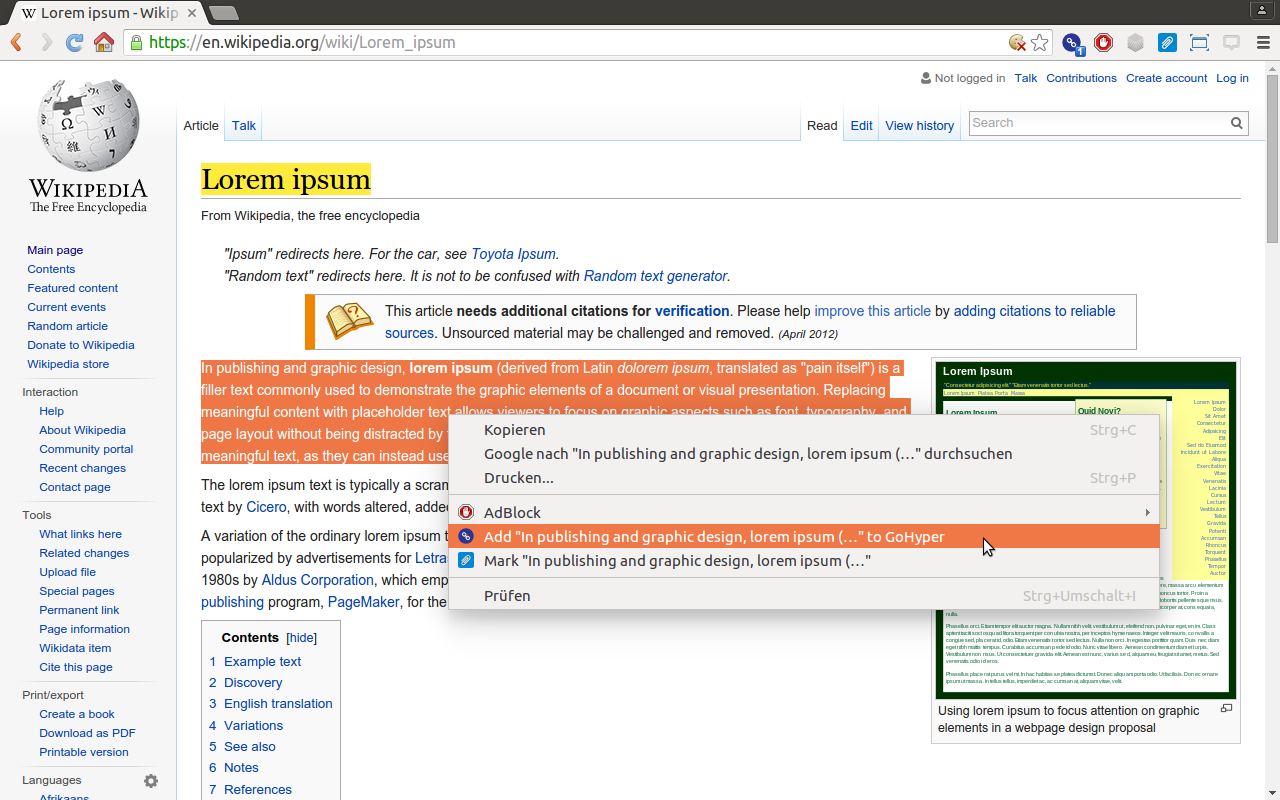
Task: Click the browser forward arrow
Action: tap(46, 42)
